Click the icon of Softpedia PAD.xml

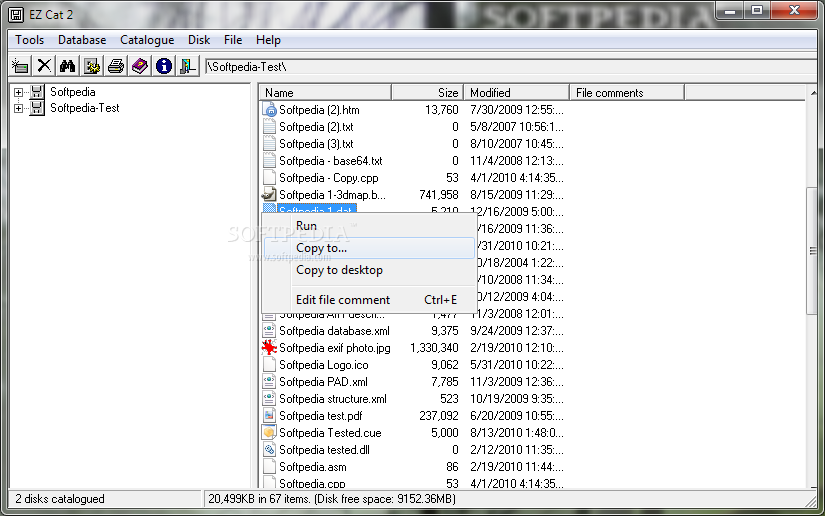click(269, 382)
